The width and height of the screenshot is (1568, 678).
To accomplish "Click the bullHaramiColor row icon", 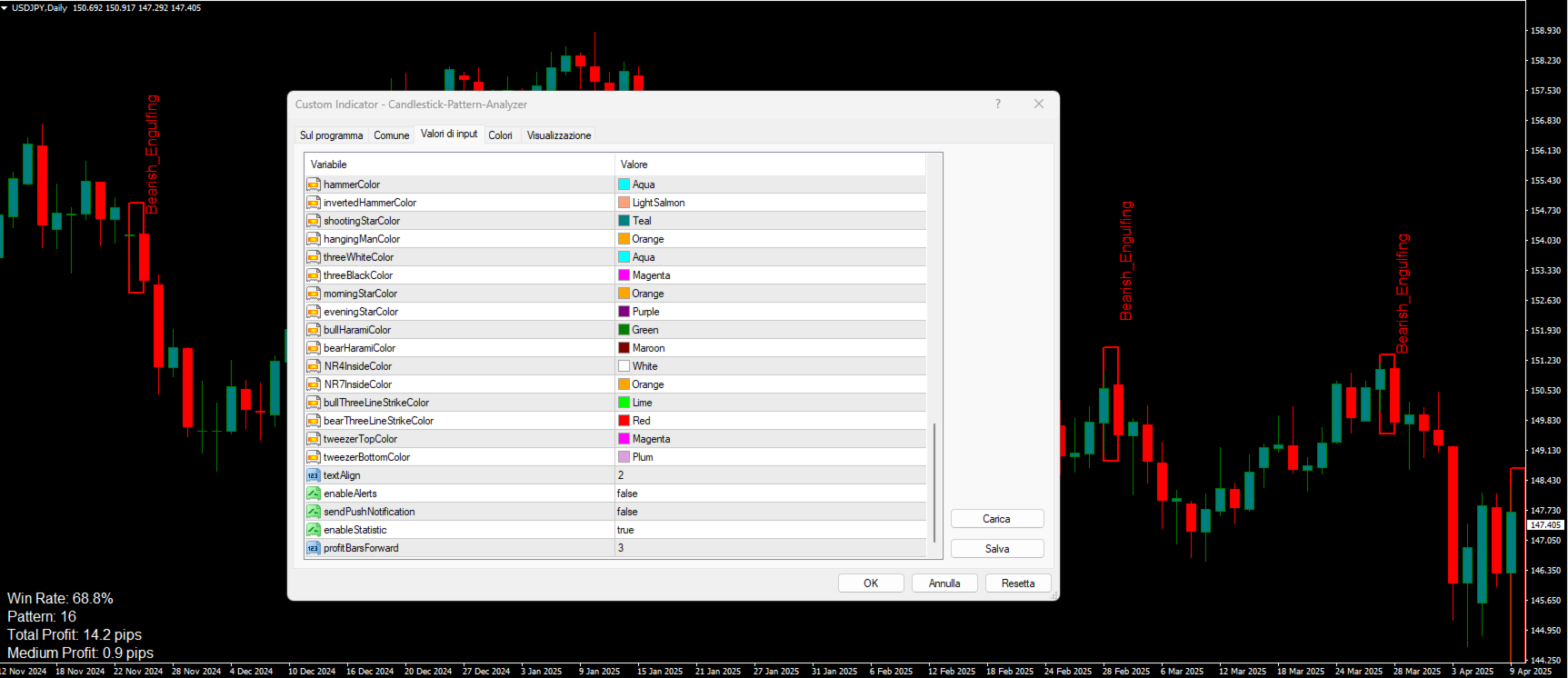I will click(x=313, y=330).
